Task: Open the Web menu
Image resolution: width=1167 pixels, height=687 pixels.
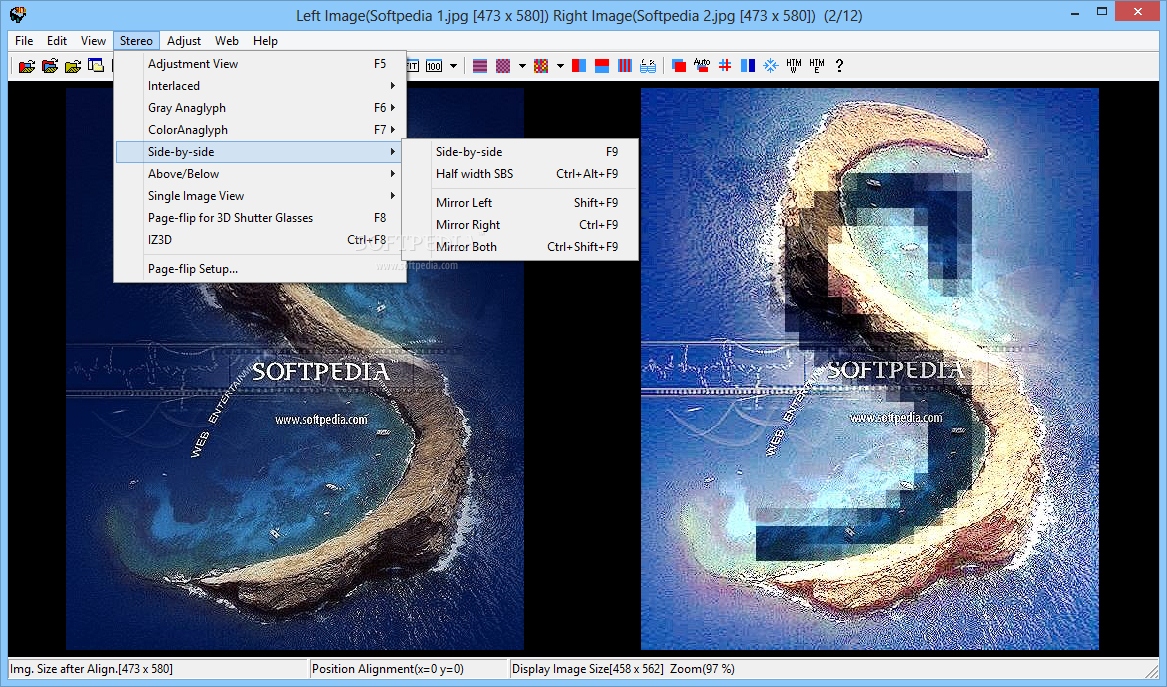Action: (x=227, y=41)
